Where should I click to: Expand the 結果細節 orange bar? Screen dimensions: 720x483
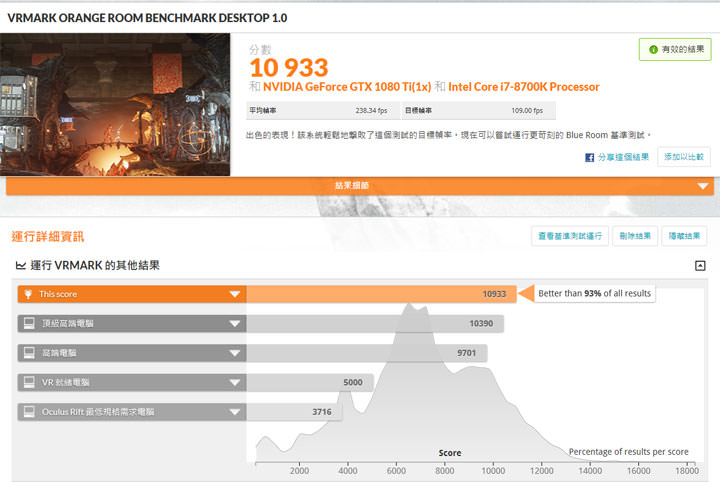[703, 186]
